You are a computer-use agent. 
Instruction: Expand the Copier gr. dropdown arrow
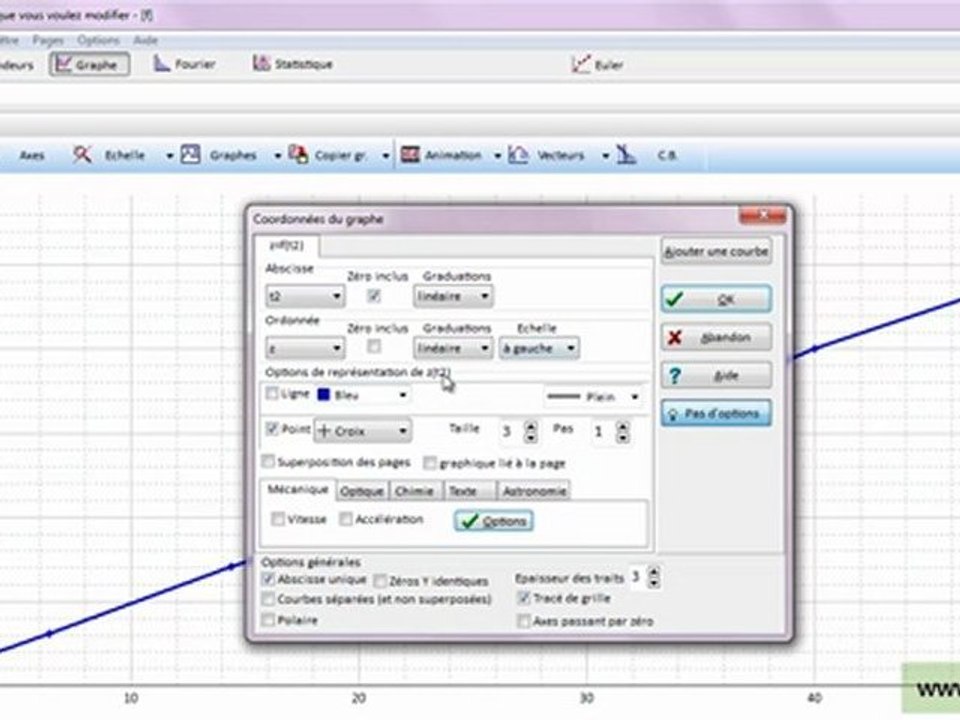point(386,156)
